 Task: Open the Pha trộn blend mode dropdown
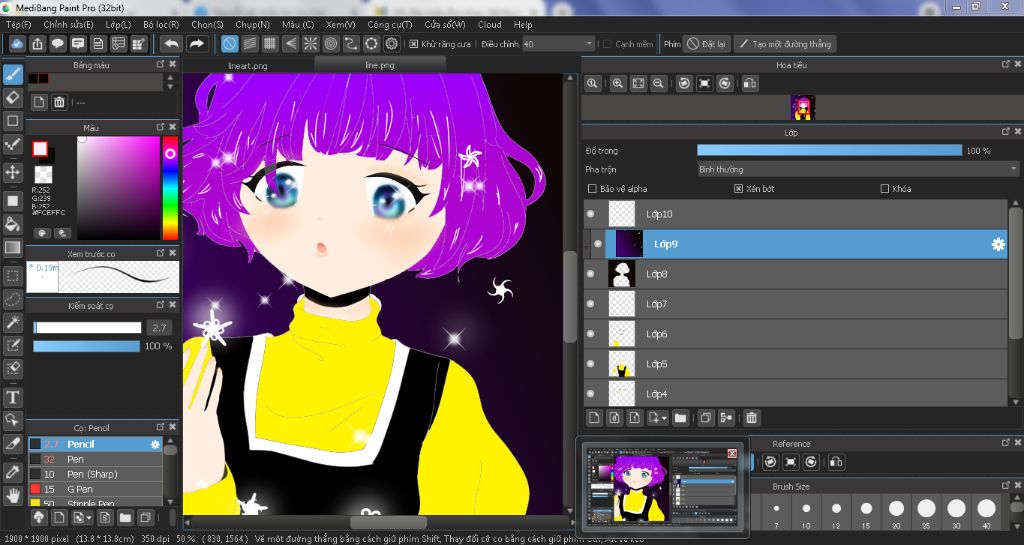(857, 169)
